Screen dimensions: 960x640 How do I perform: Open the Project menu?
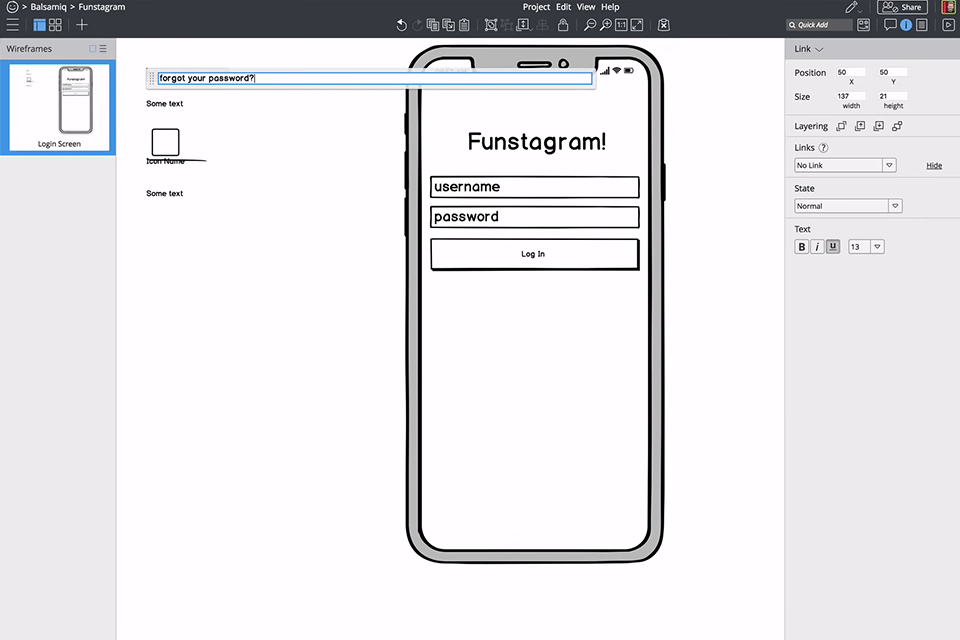pyautogui.click(x=536, y=7)
